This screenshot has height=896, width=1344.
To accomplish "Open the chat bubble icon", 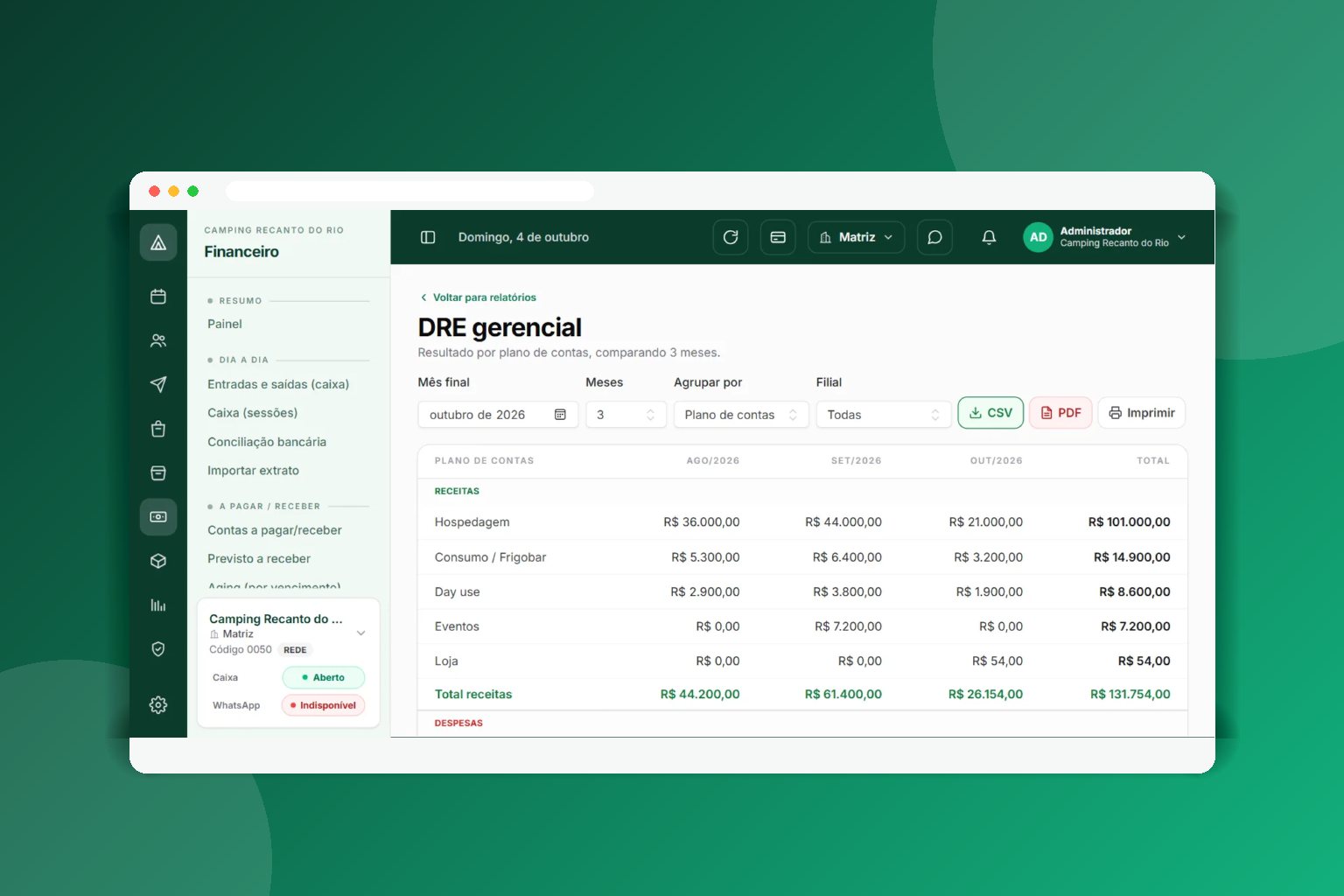I will point(934,237).
